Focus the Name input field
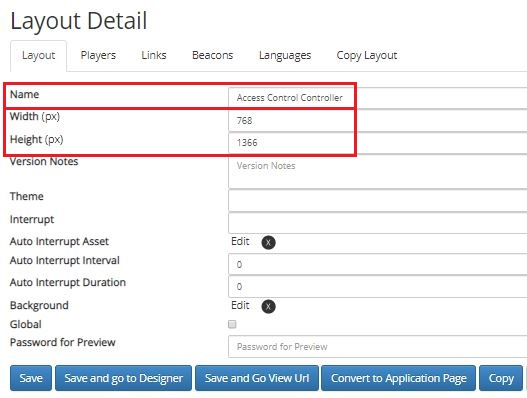The image size is (527, 398). [x=377, y=98]
